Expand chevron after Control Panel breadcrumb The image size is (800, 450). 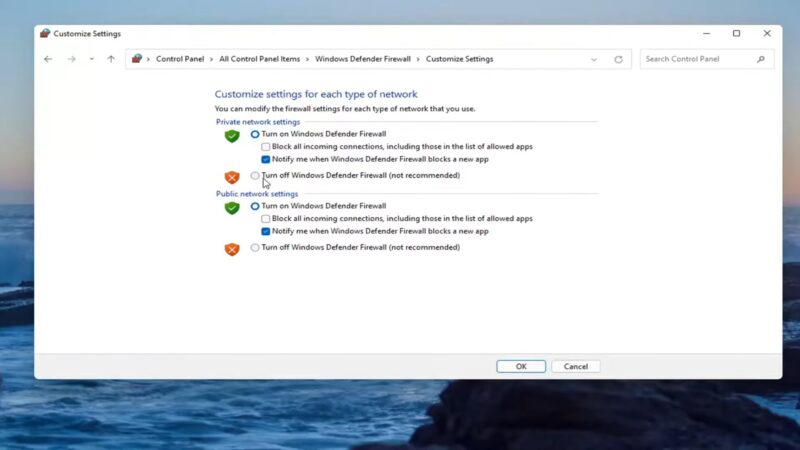pos(211,59)
